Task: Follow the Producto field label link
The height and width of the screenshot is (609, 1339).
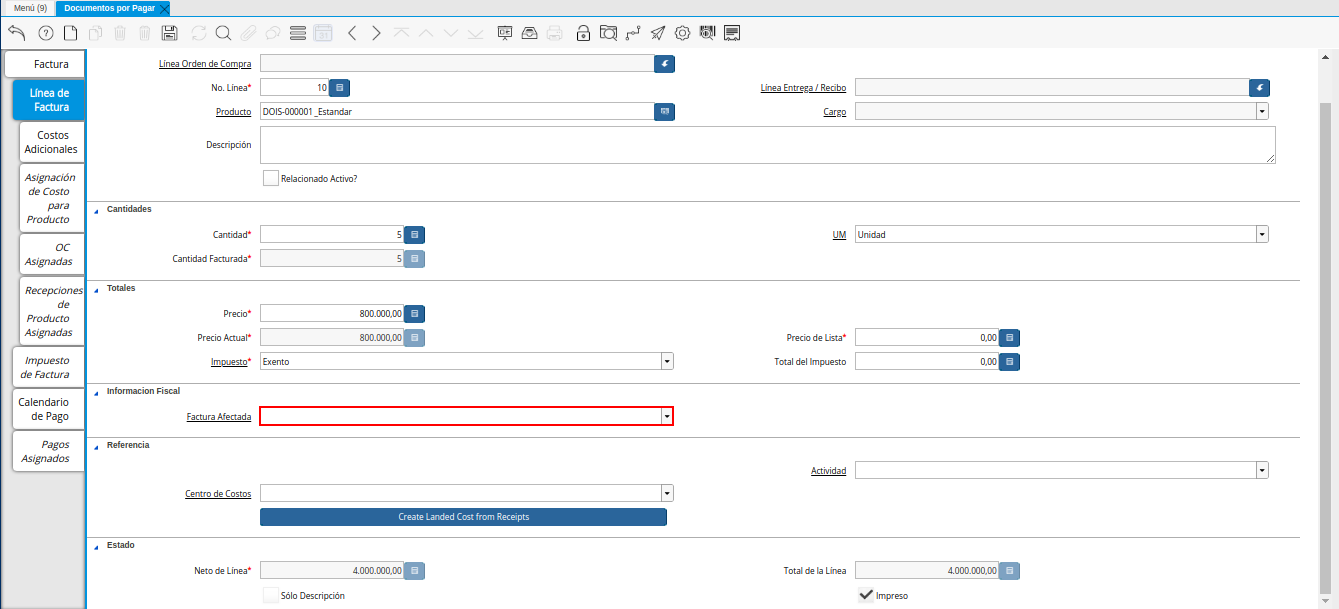Action: point(233,112)
